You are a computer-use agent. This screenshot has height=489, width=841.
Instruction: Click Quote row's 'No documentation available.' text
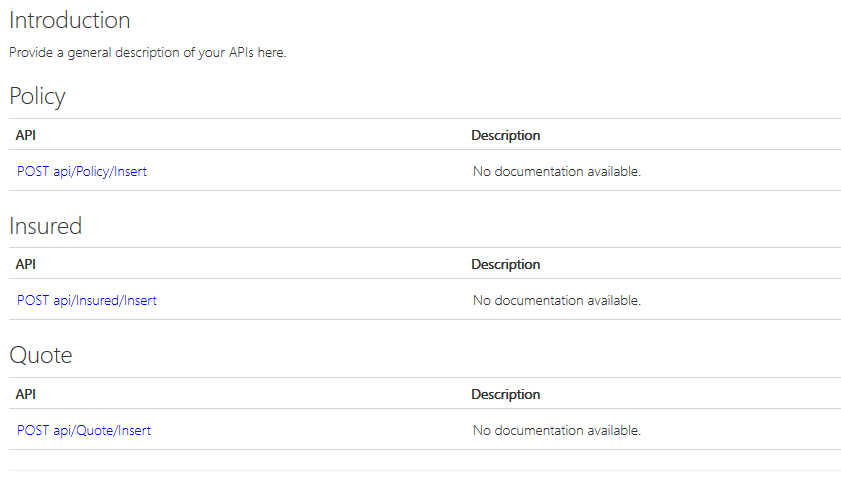(x=557, y=431)
